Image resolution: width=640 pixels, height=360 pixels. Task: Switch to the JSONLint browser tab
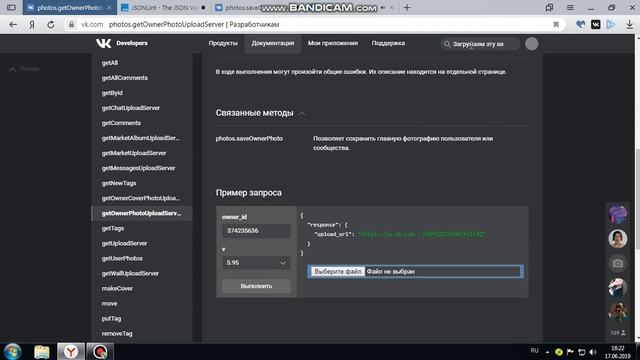[x=164, y=7]
